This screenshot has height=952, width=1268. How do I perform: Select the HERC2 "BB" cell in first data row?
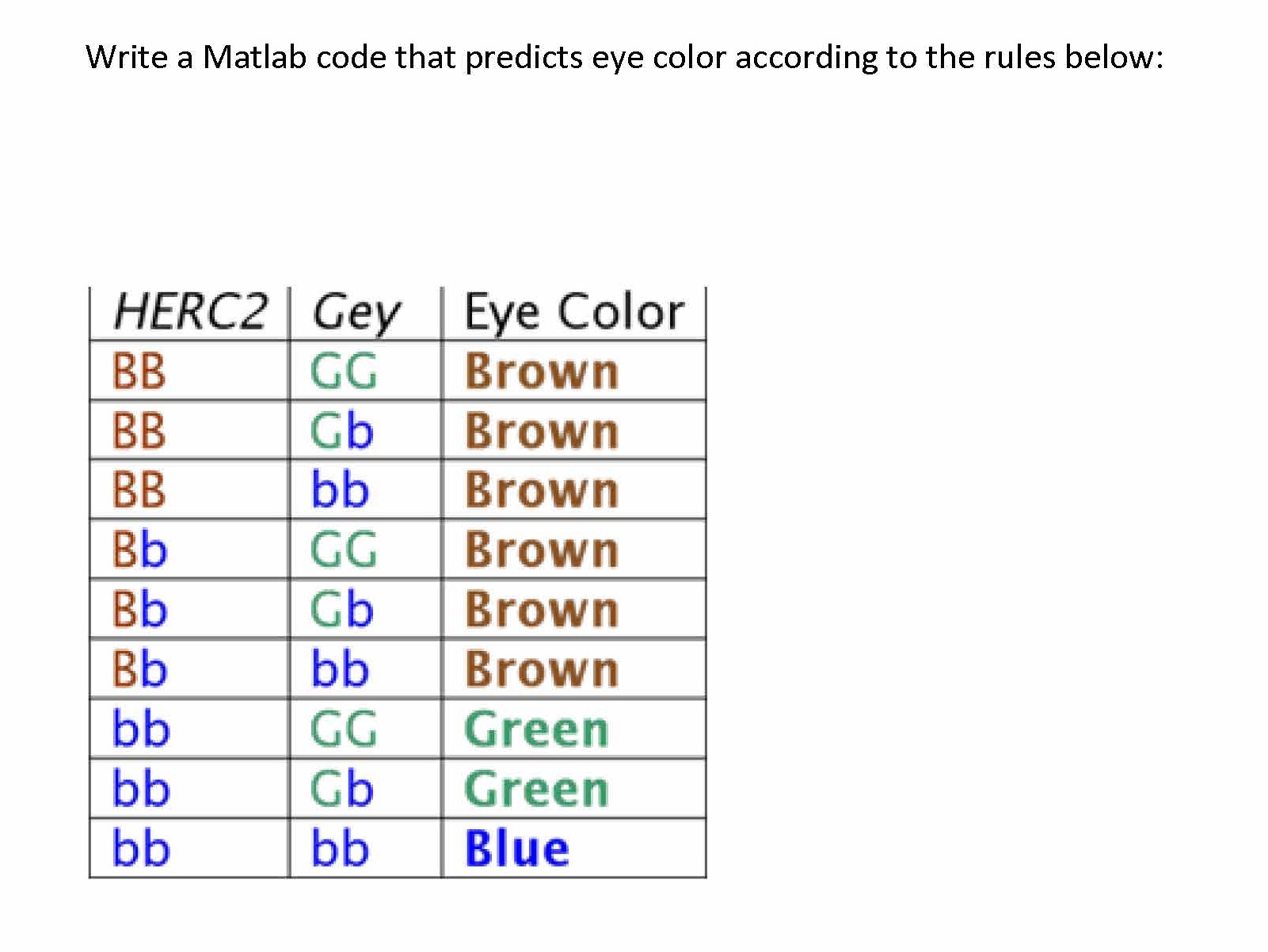point(139,371)
